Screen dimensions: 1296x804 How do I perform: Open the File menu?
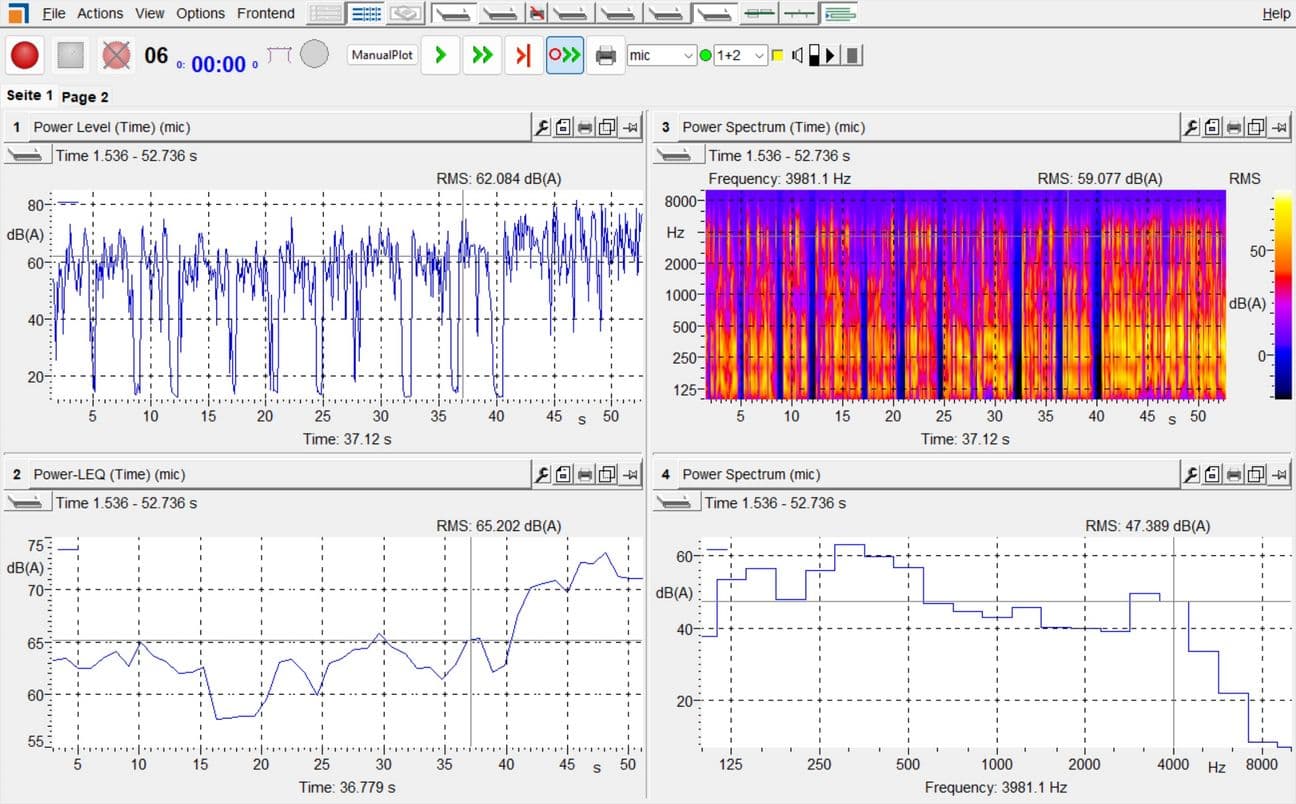coord(54,13)
